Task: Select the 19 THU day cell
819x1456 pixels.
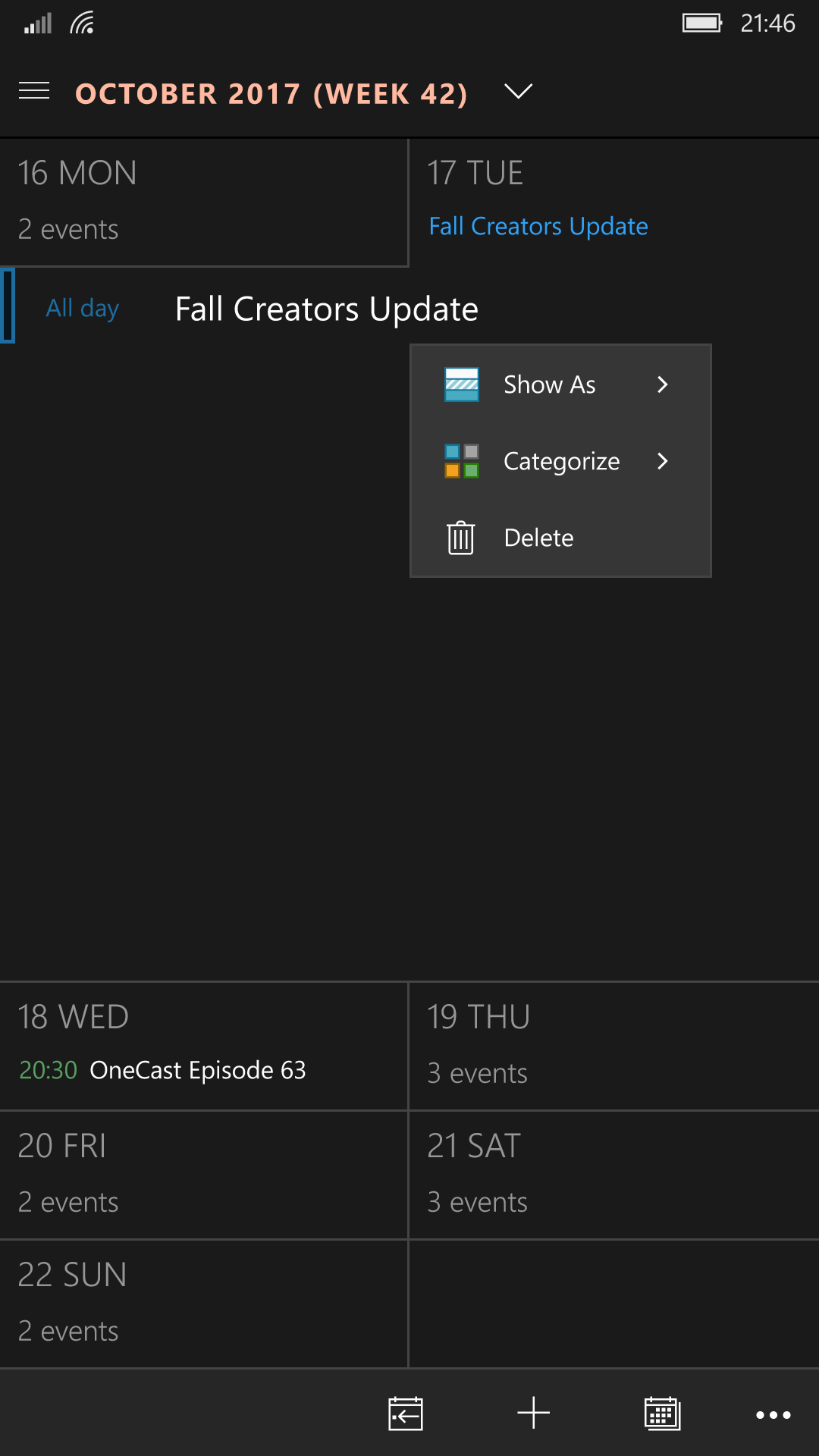Action: [x=614, y=1046]
